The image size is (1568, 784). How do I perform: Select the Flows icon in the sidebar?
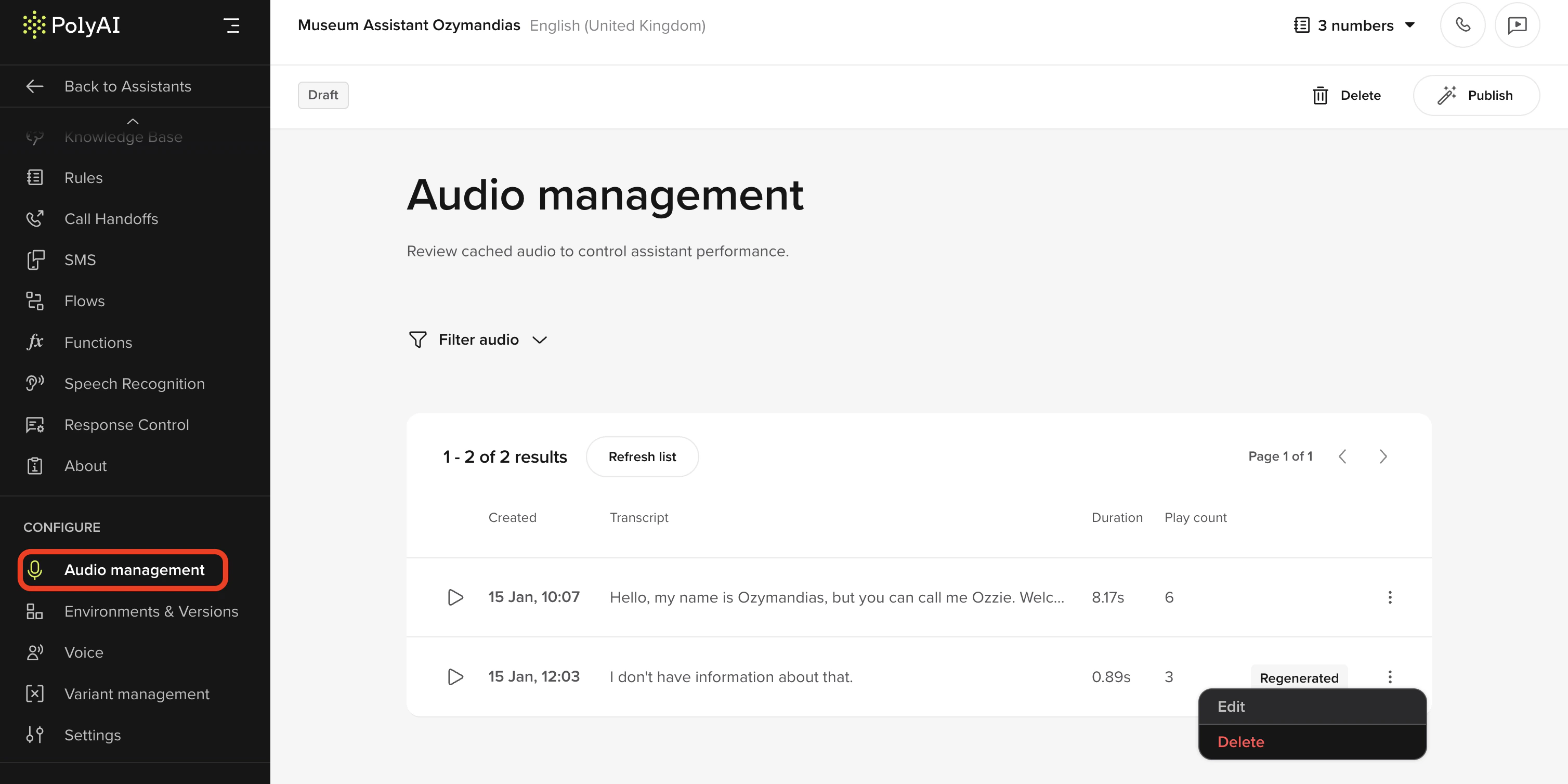35,300
